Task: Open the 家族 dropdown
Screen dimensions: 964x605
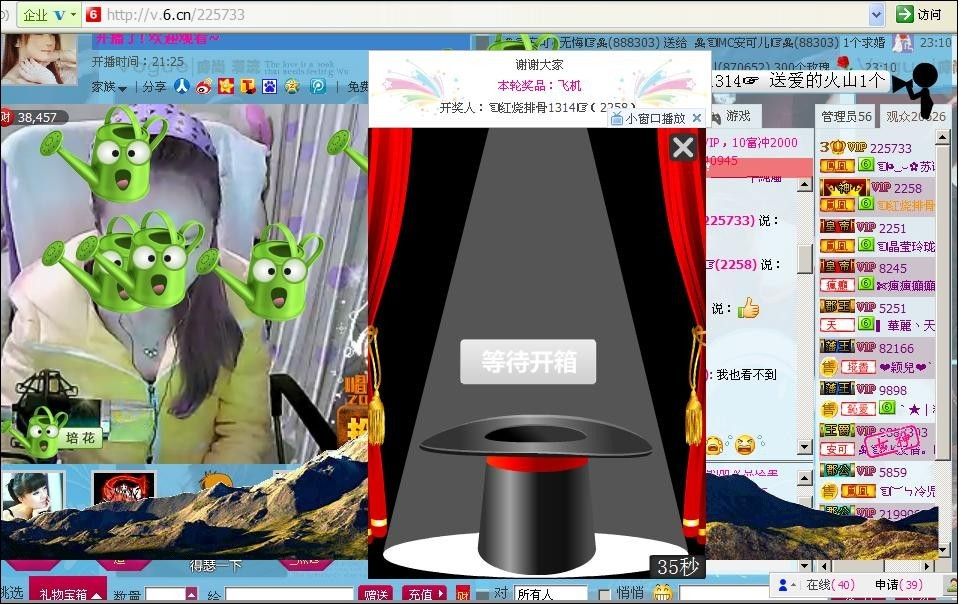Action: [x=109, y=87]
